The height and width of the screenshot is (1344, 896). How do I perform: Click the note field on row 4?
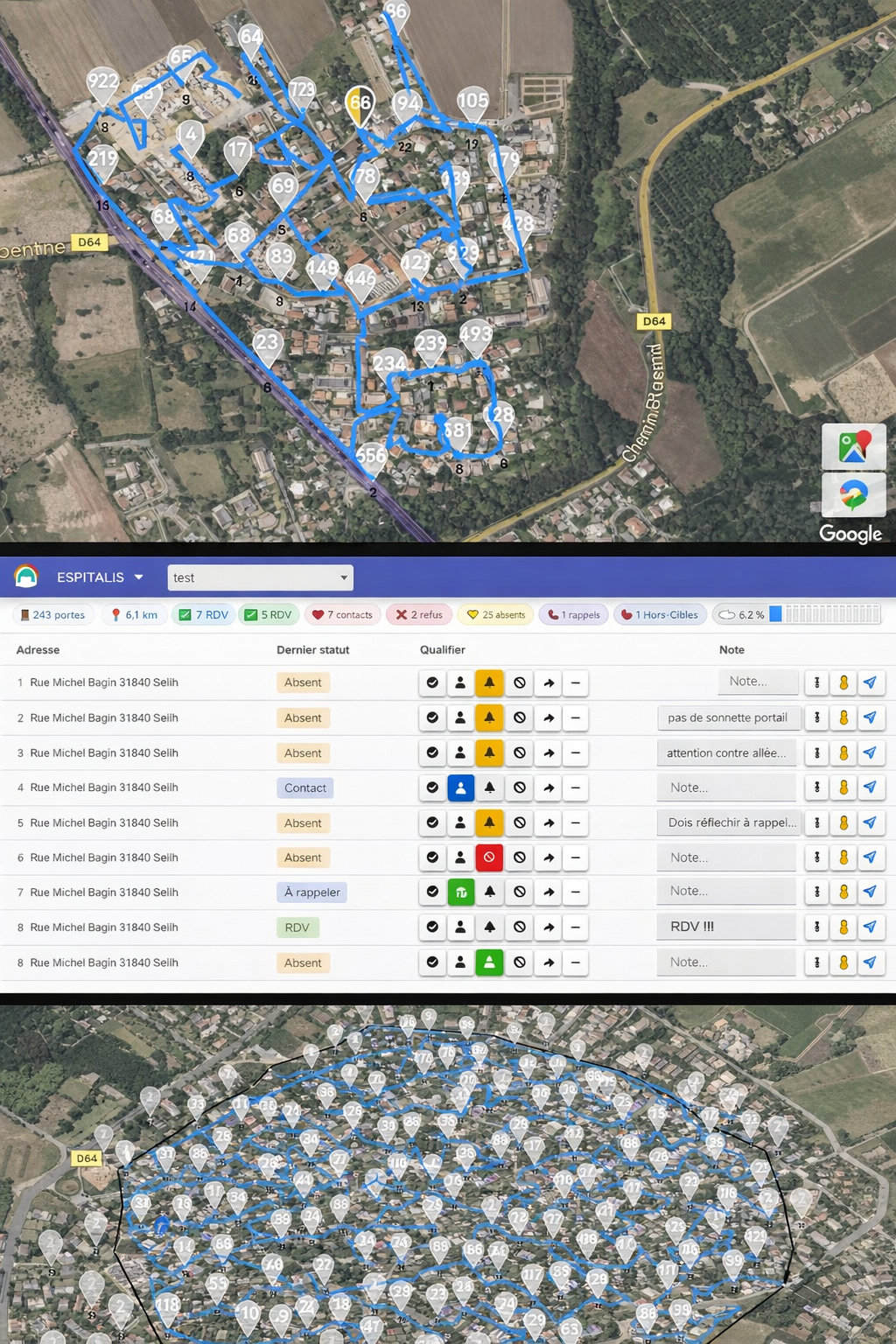pos(726,787)
